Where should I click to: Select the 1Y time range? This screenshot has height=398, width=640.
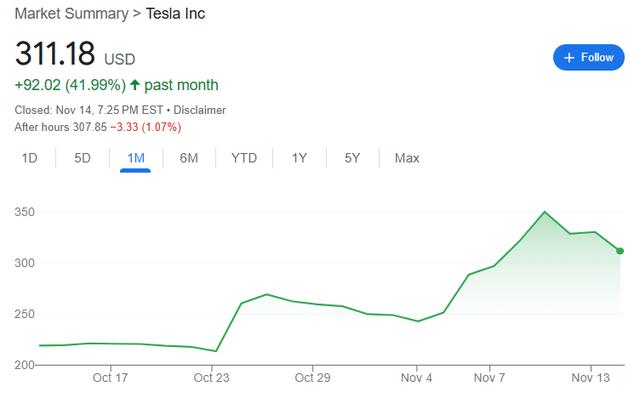[x=299, y=158]
